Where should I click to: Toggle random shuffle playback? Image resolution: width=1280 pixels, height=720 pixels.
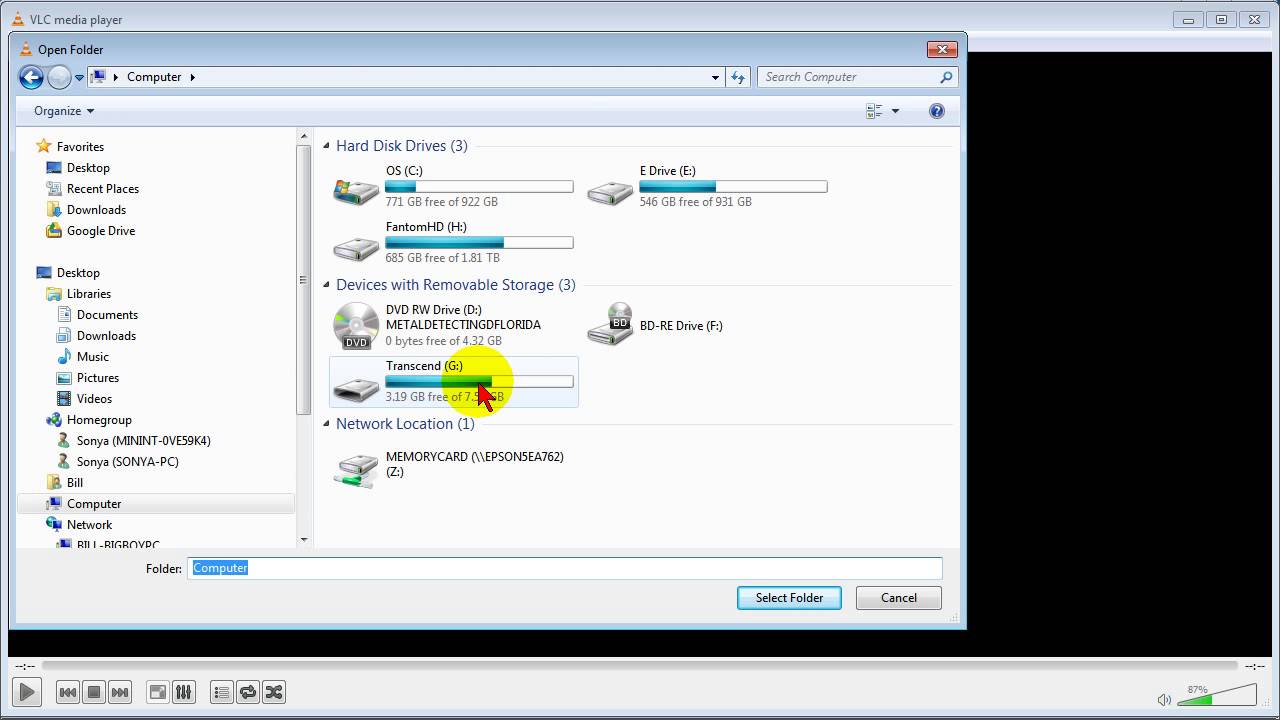273,691
